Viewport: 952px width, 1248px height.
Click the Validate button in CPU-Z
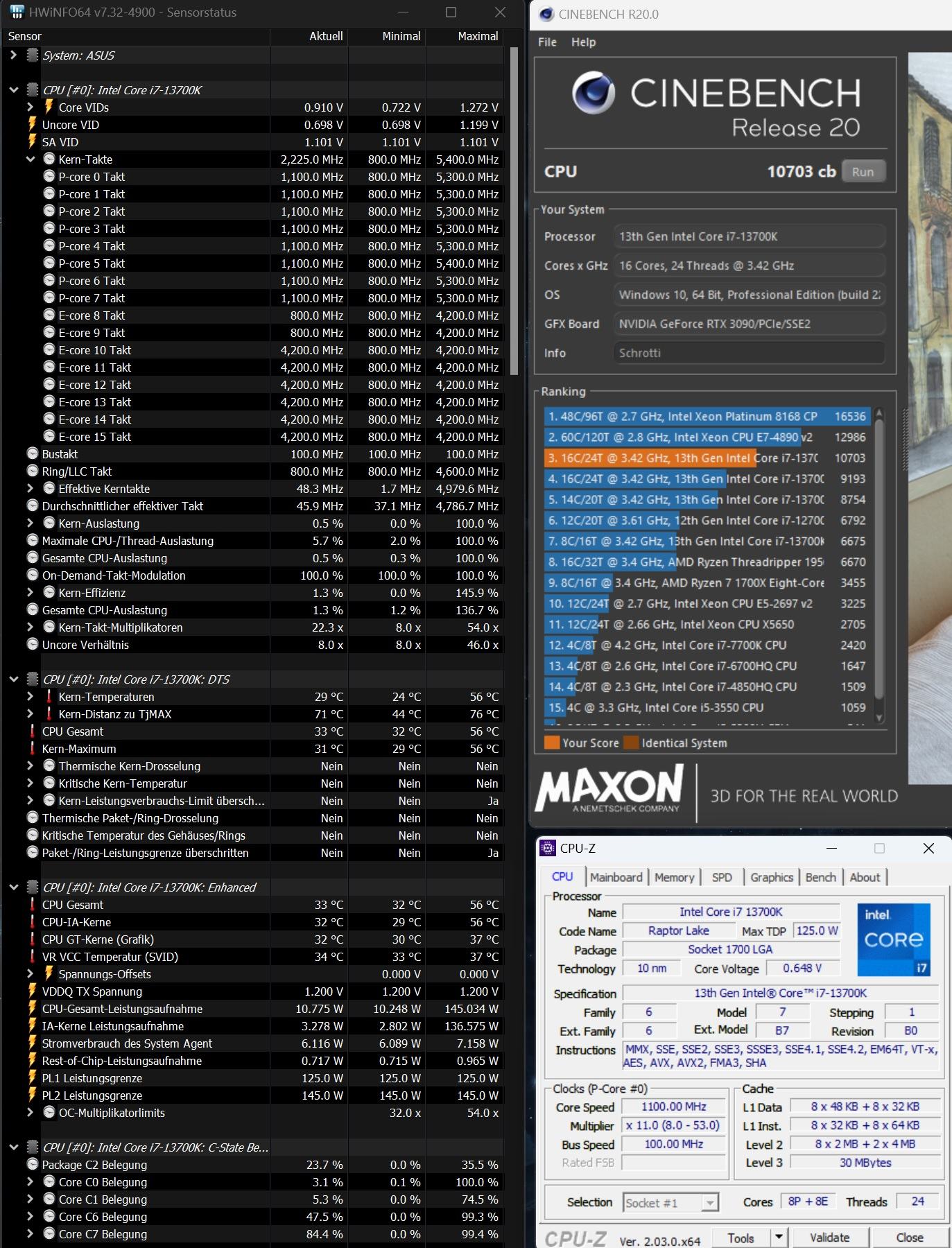[x=830, y=1238]
